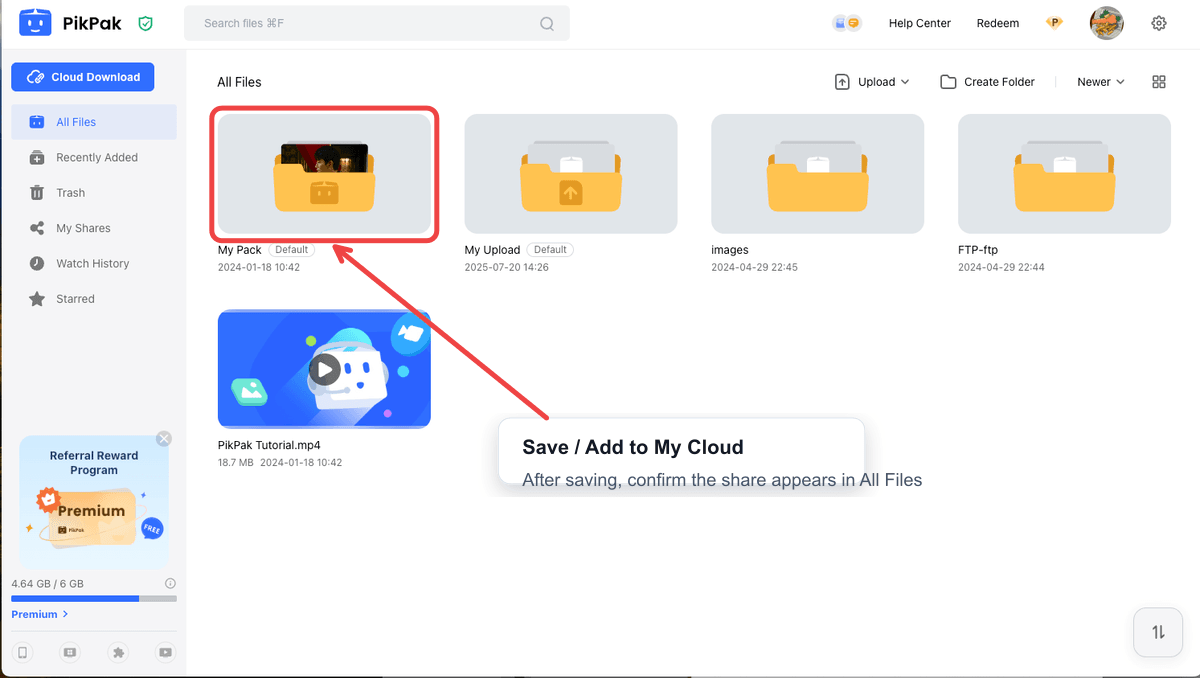Click the Redeem link
The height and width of the screenshot is (678, 1200).
pos(998,23)
